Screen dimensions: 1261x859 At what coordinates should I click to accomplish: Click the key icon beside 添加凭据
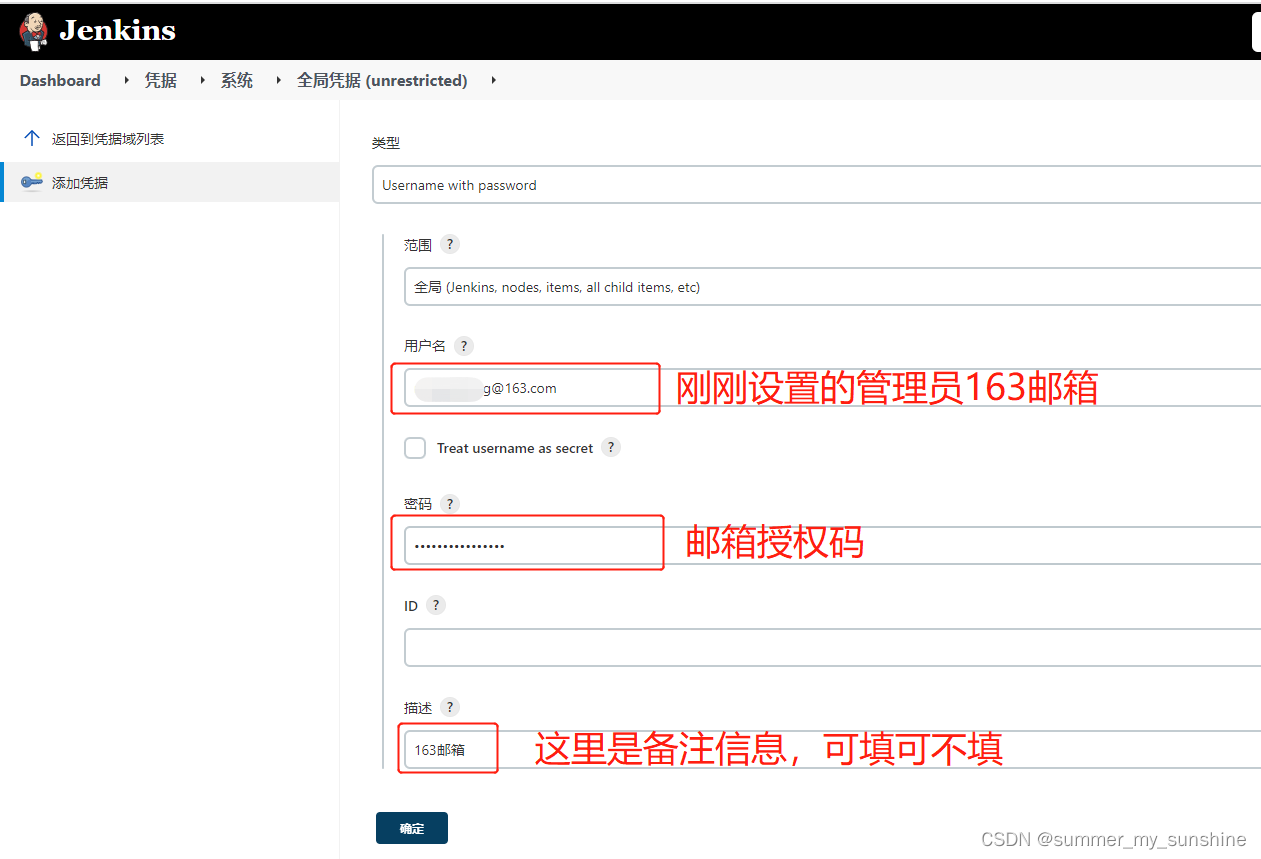pos(32,182)
